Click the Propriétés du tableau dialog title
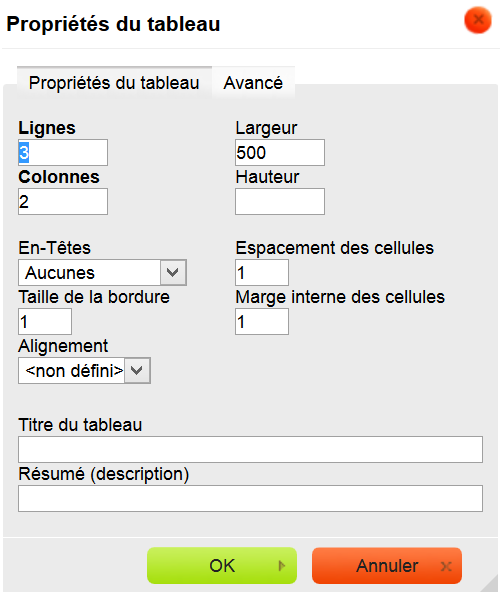The width and height of the screenshot is (502, 597). click(114, 24)
